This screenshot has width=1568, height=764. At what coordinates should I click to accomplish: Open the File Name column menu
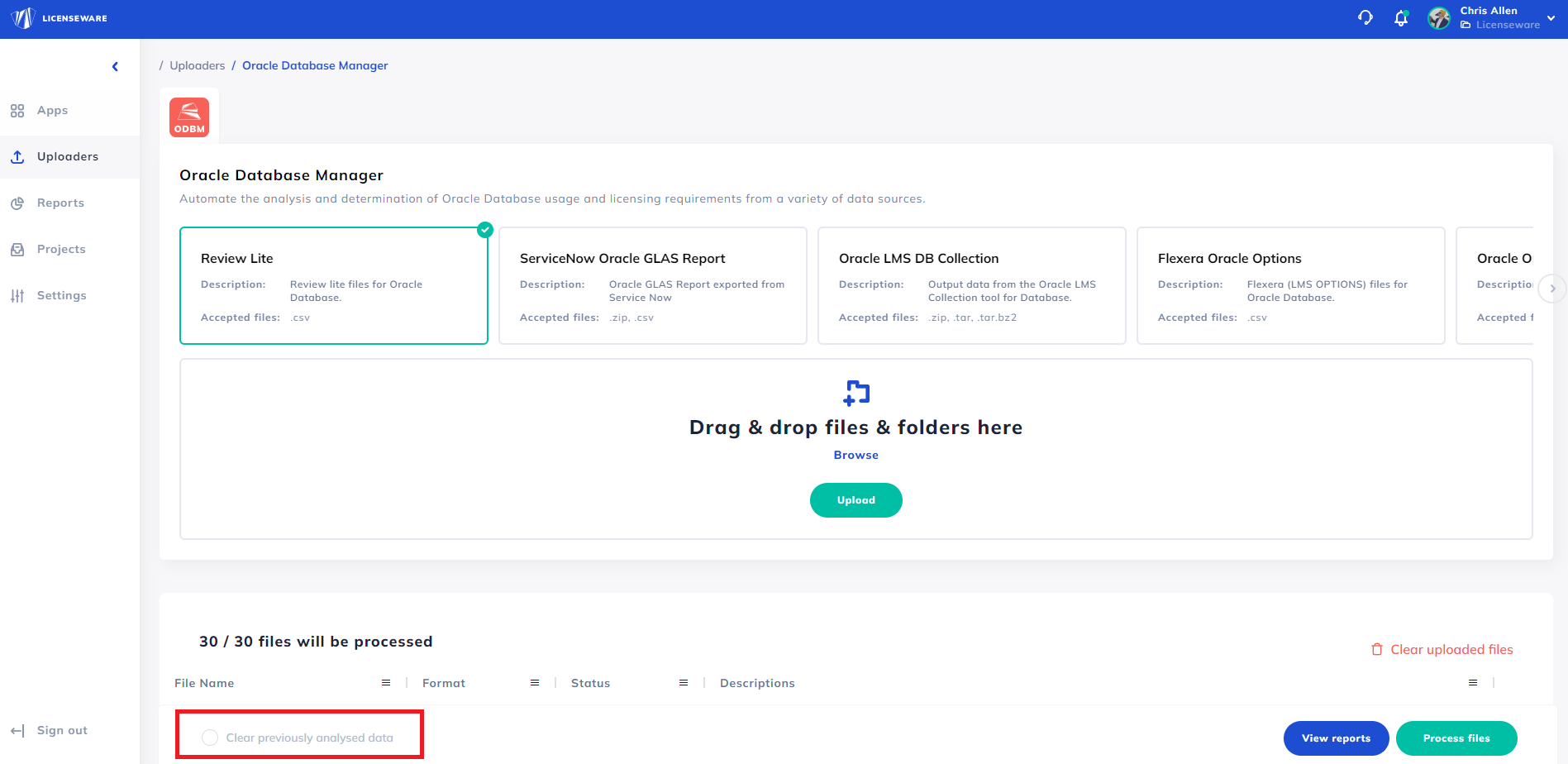[x=386, y=683]
